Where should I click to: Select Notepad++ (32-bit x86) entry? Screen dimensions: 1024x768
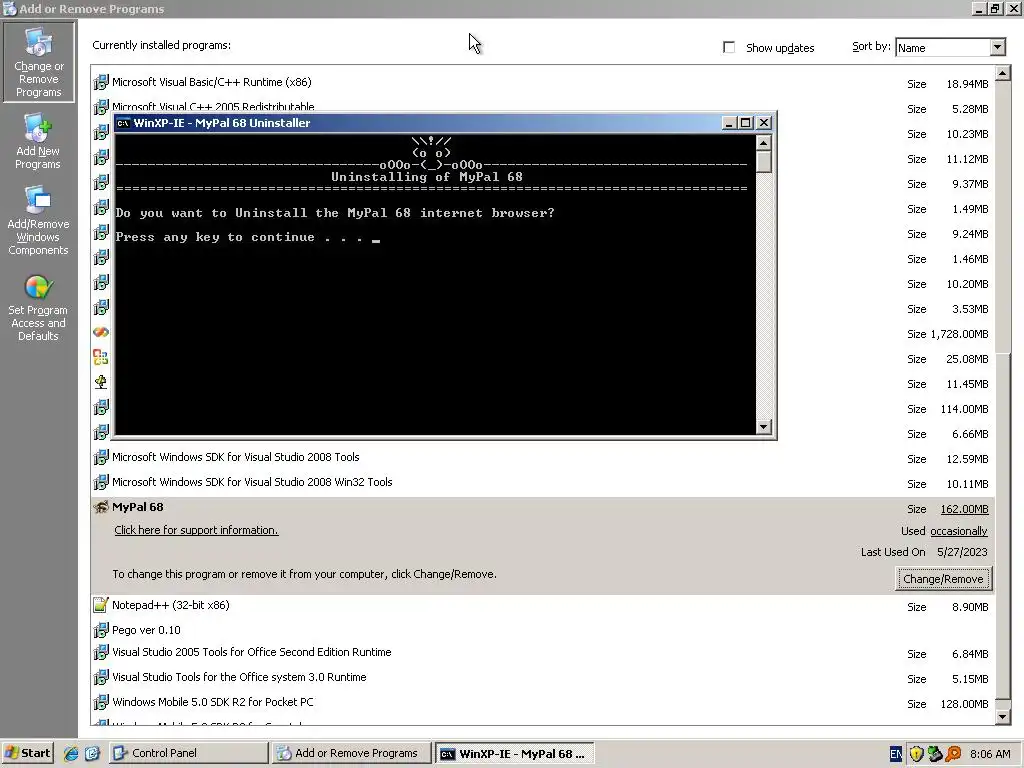click(x=171, y=605)
